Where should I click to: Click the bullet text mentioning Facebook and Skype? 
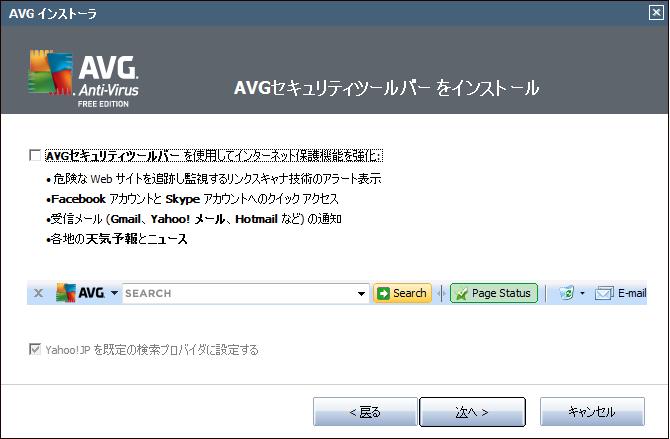[x=194, y=199]
